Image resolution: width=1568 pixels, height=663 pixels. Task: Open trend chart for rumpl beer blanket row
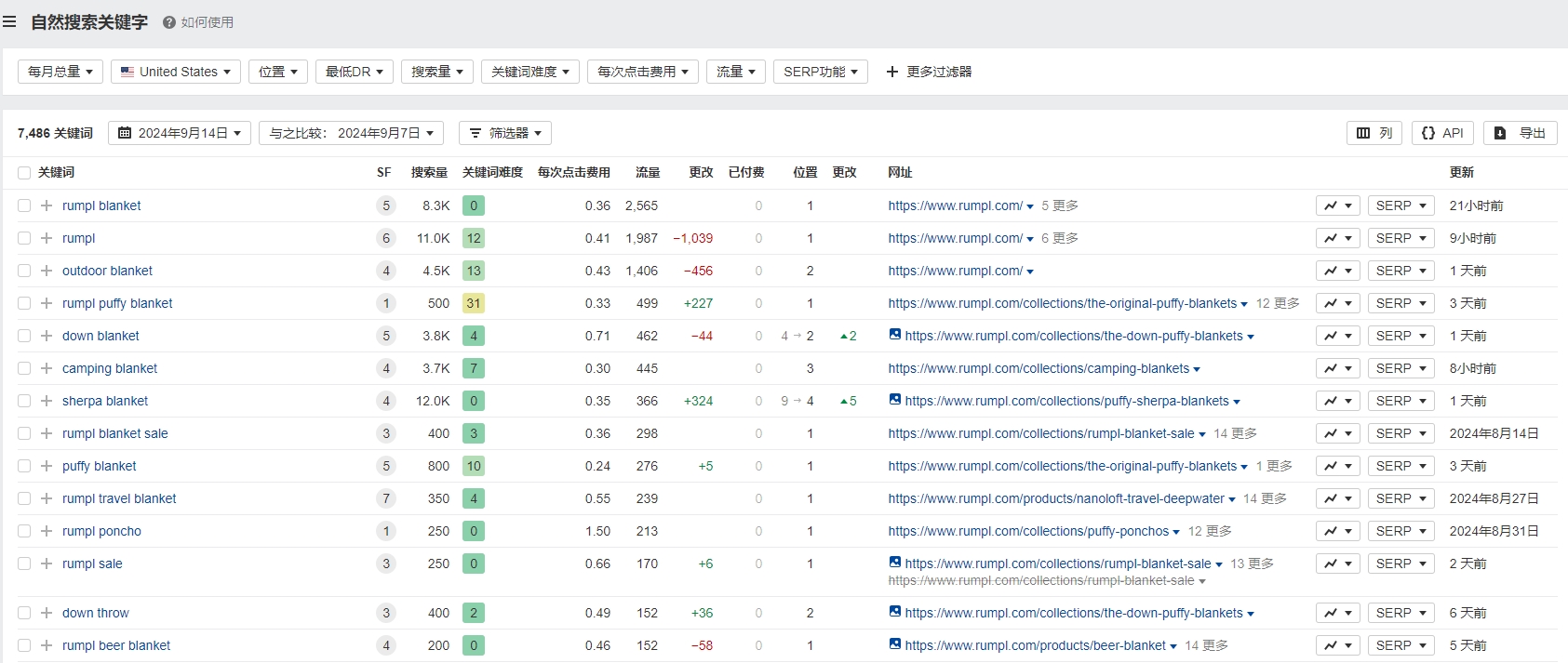click(x=1338, y=645)
